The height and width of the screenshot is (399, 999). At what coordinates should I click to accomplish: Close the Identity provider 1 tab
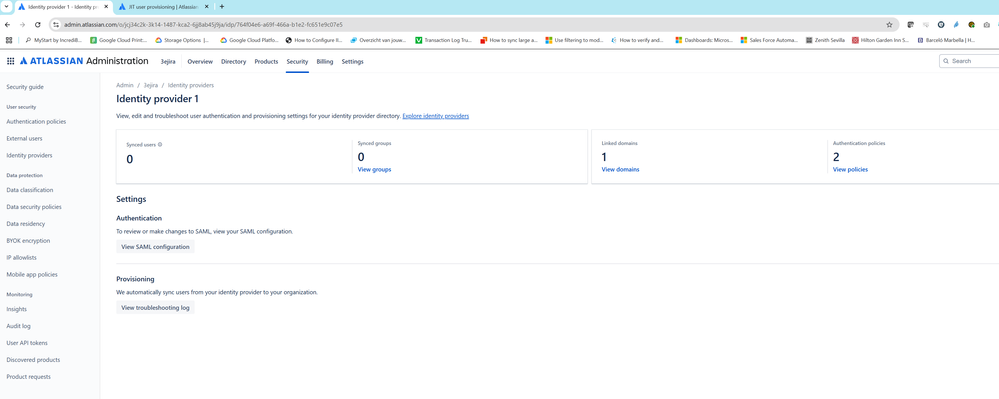(x=106, y=6)
